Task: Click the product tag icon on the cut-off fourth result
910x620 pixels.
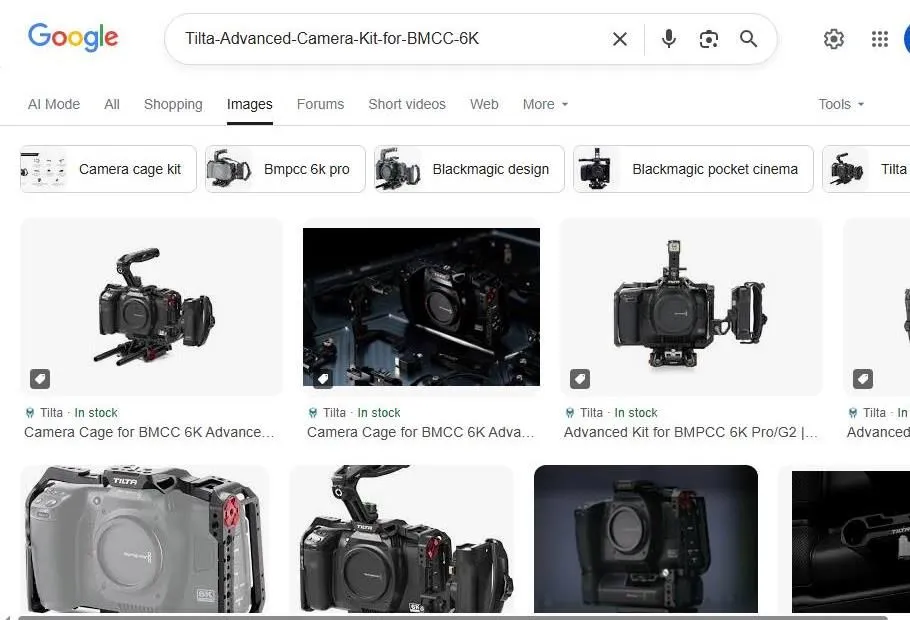Action: 863,379
